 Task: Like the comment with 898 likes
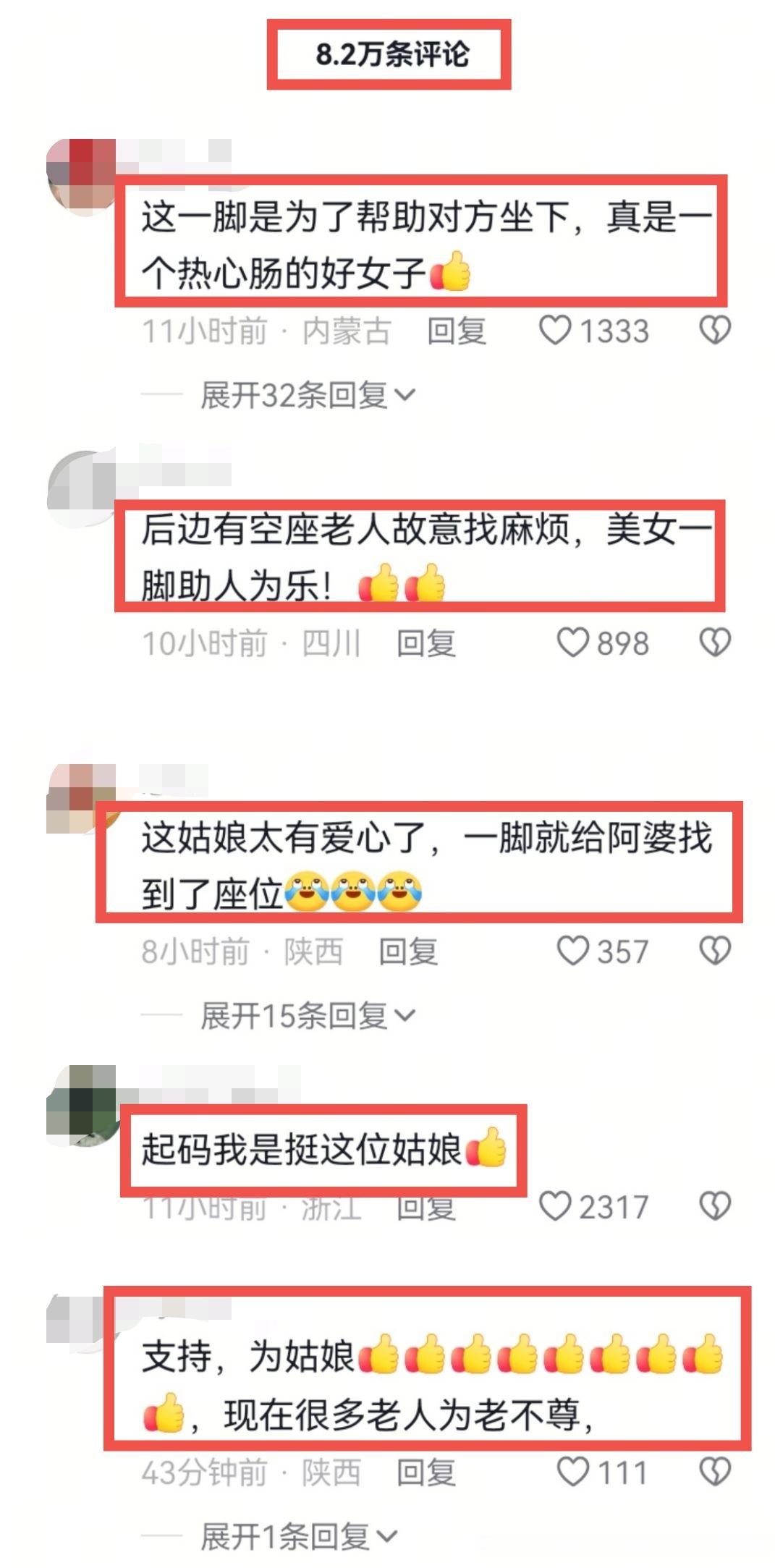click(x=573, y=643)
